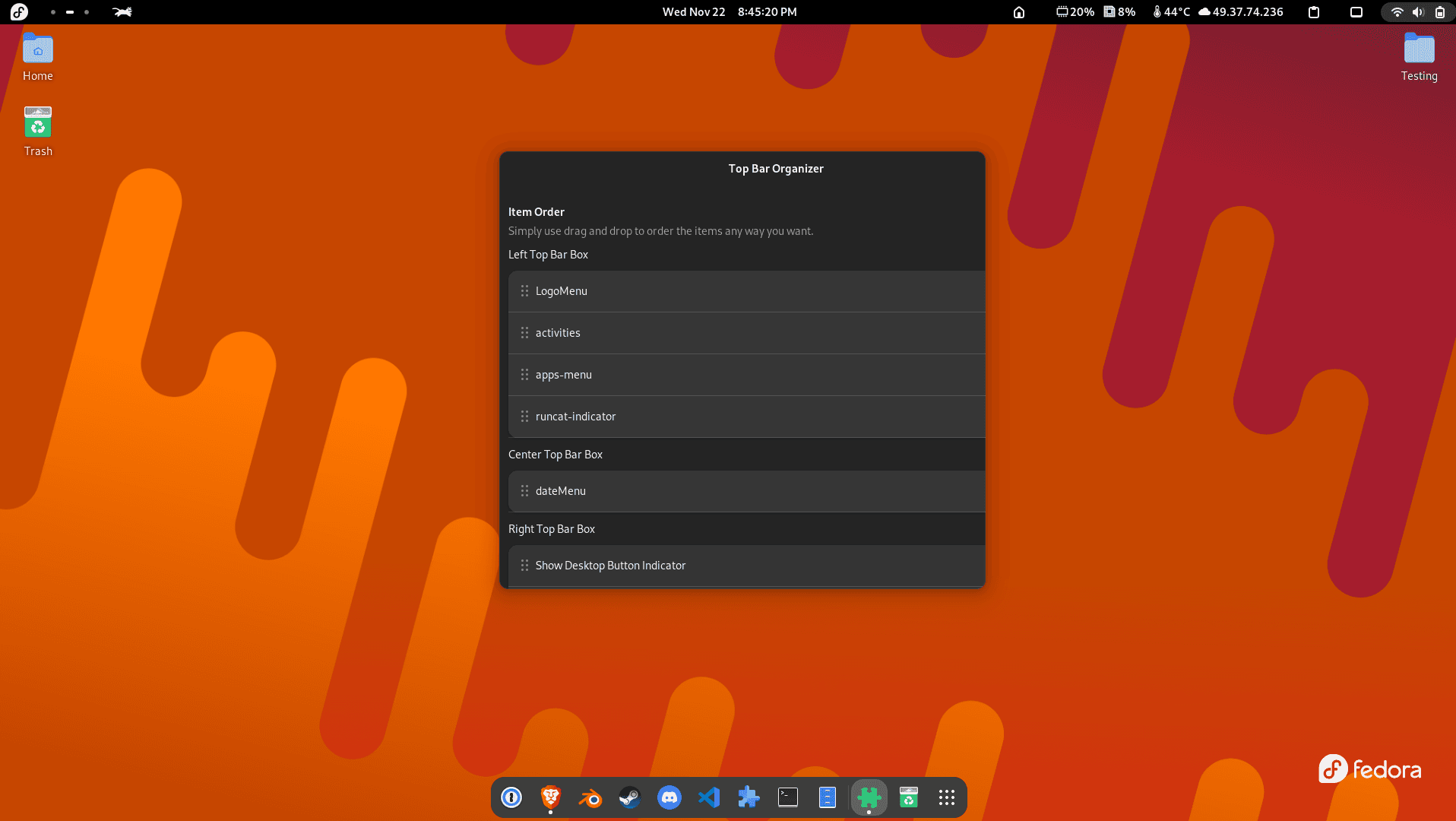Show the applications grid from dock
Viewport: 1456px width, 821px height.
point(947,797)
